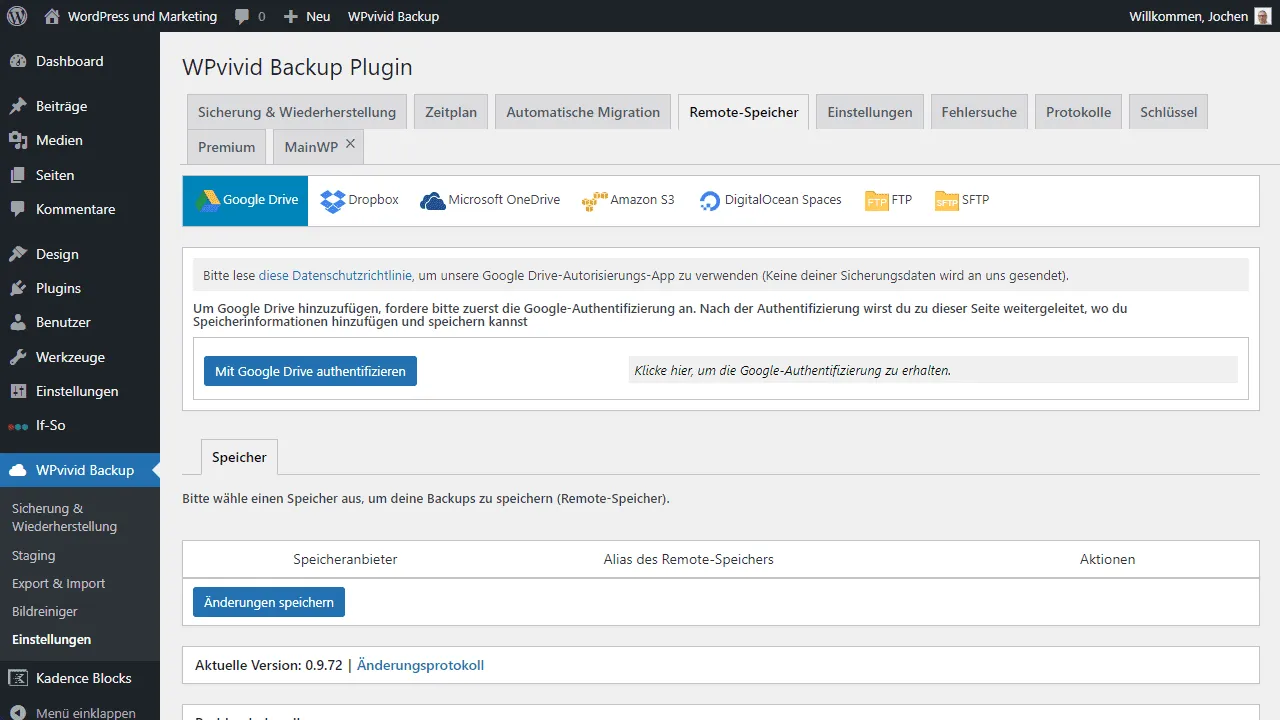This screenshot has width=1280, height=720.
Task: Click the Microsoft OneDrive cloud icon
Action: (x=432, y=201)
